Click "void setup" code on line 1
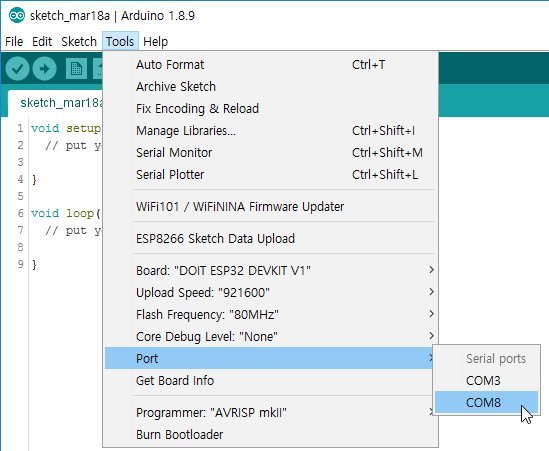 tap(66, 129)
